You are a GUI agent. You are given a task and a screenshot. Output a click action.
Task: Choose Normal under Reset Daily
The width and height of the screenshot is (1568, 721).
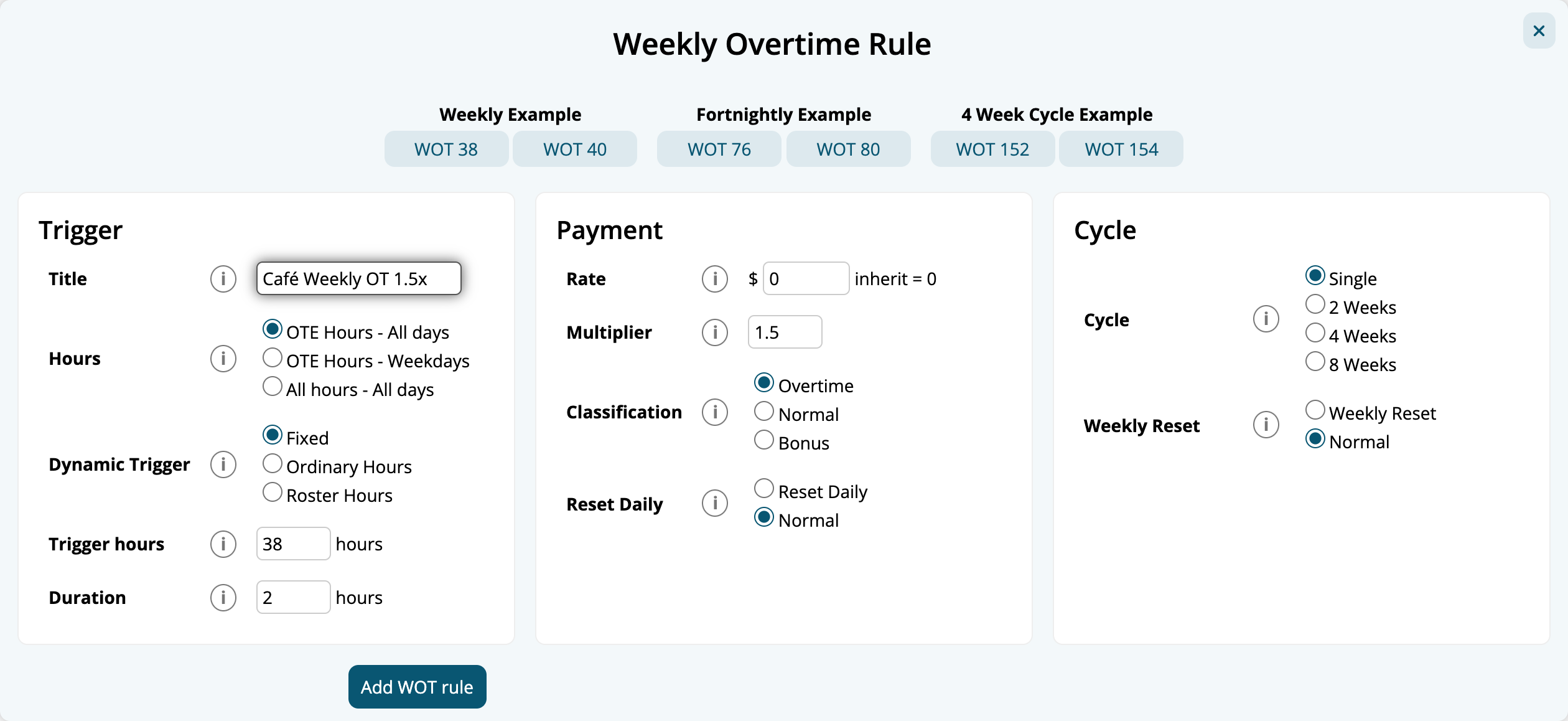click(763, 517)
